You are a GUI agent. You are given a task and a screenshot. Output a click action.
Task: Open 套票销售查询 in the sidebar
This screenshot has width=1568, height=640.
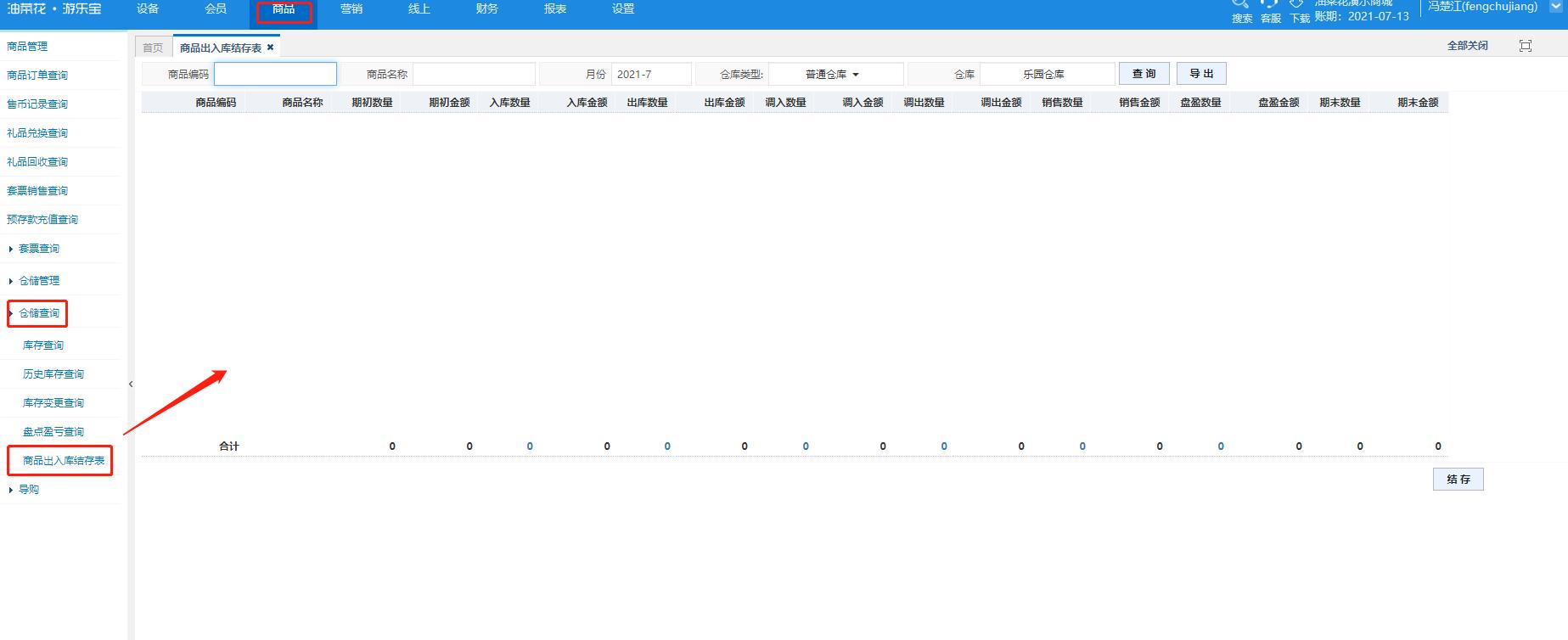[x=37, y=191]
